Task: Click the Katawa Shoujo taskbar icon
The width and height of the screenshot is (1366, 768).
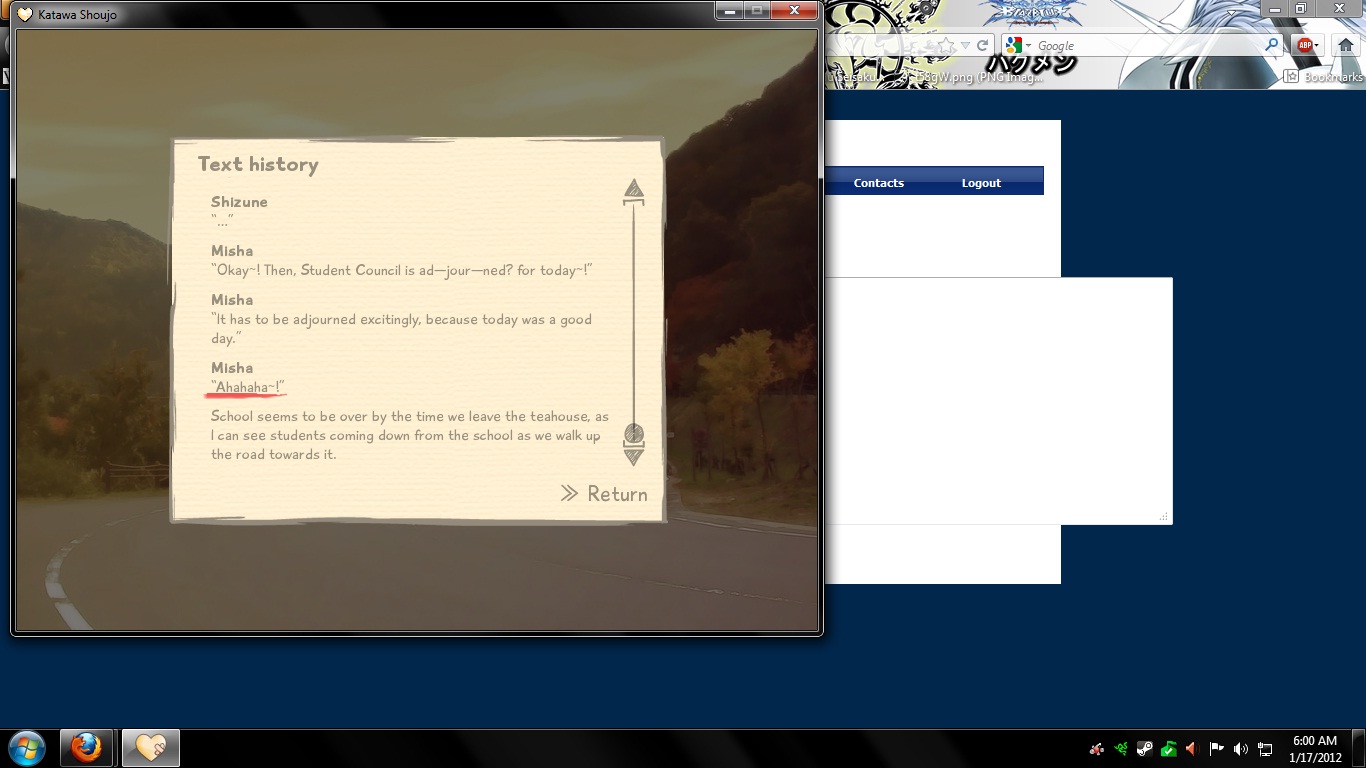Action: click(x=150, y=748)
